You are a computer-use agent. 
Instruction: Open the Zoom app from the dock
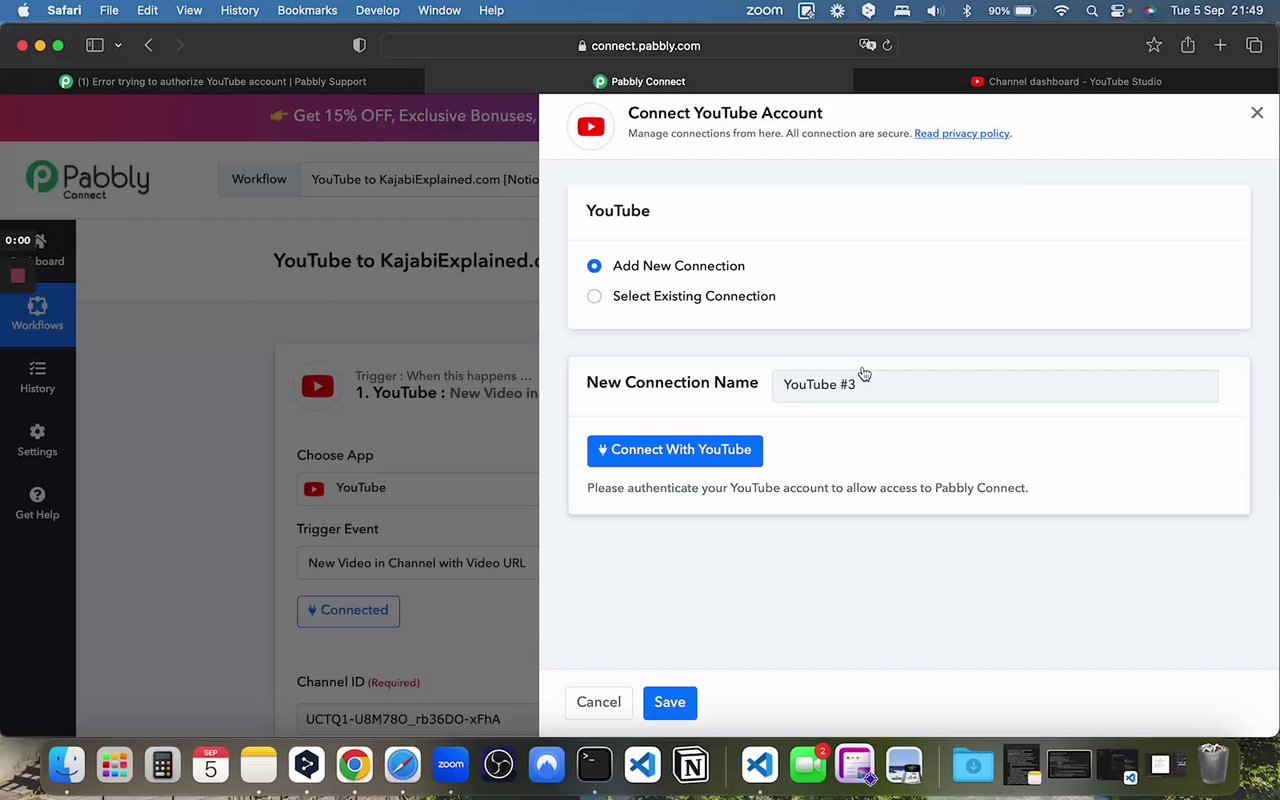(451, 766)
